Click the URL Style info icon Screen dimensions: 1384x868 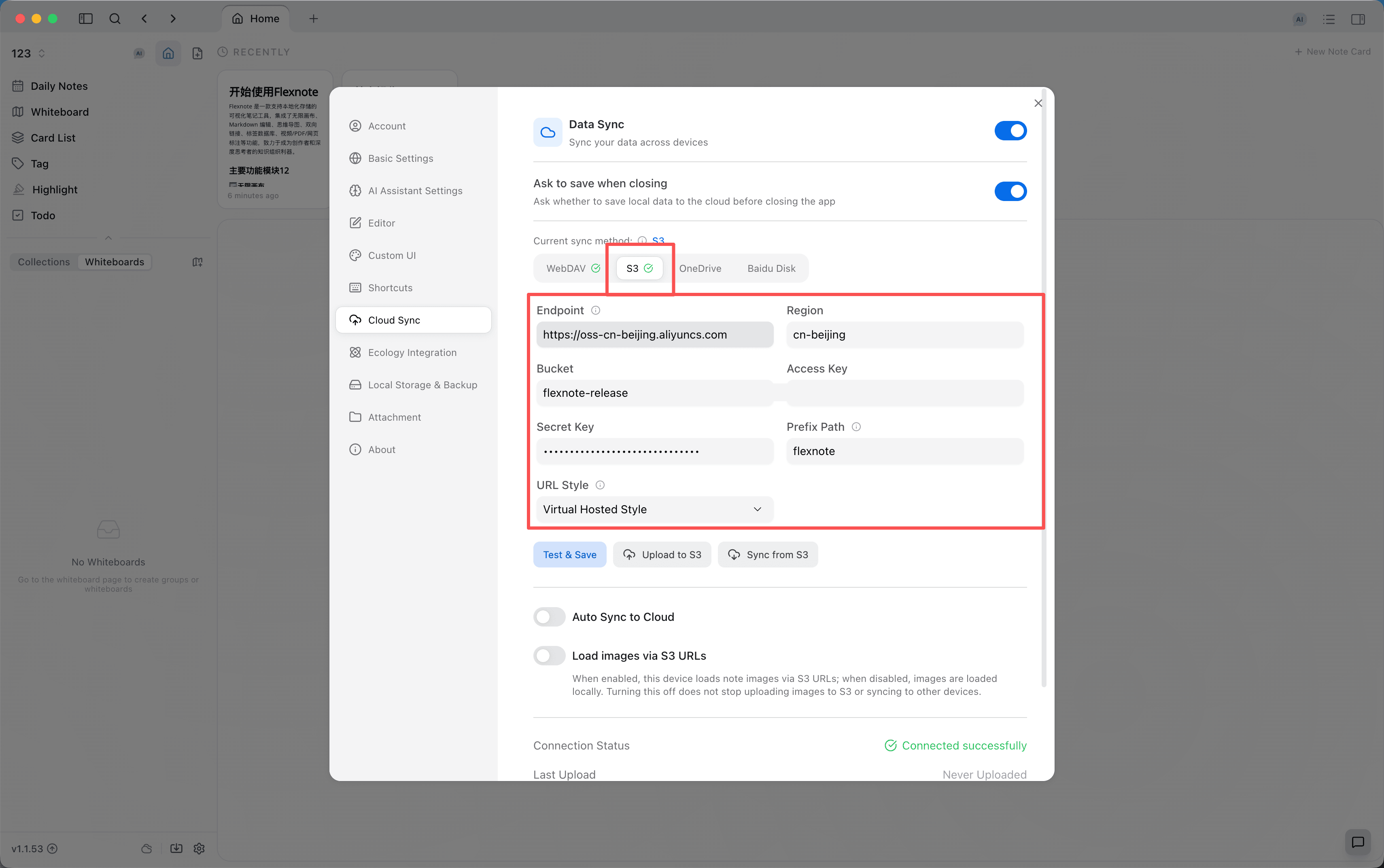(x=600, y=485)
